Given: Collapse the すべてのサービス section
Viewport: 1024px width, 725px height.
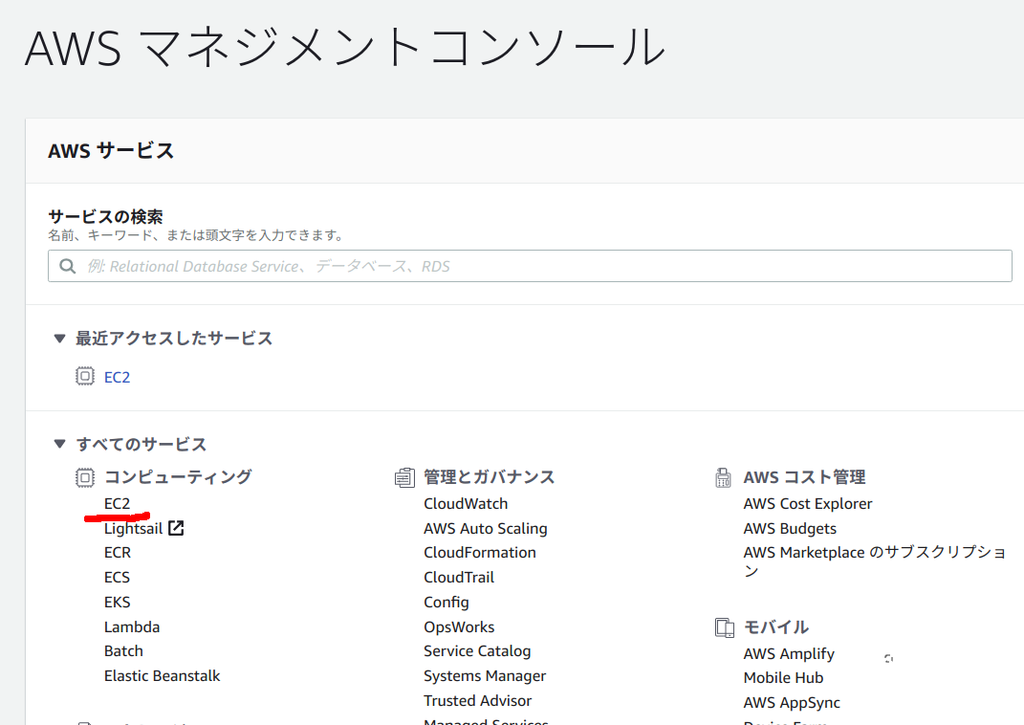Looking at the screenshot, I should pyautogui.click(x=59, y=444).
